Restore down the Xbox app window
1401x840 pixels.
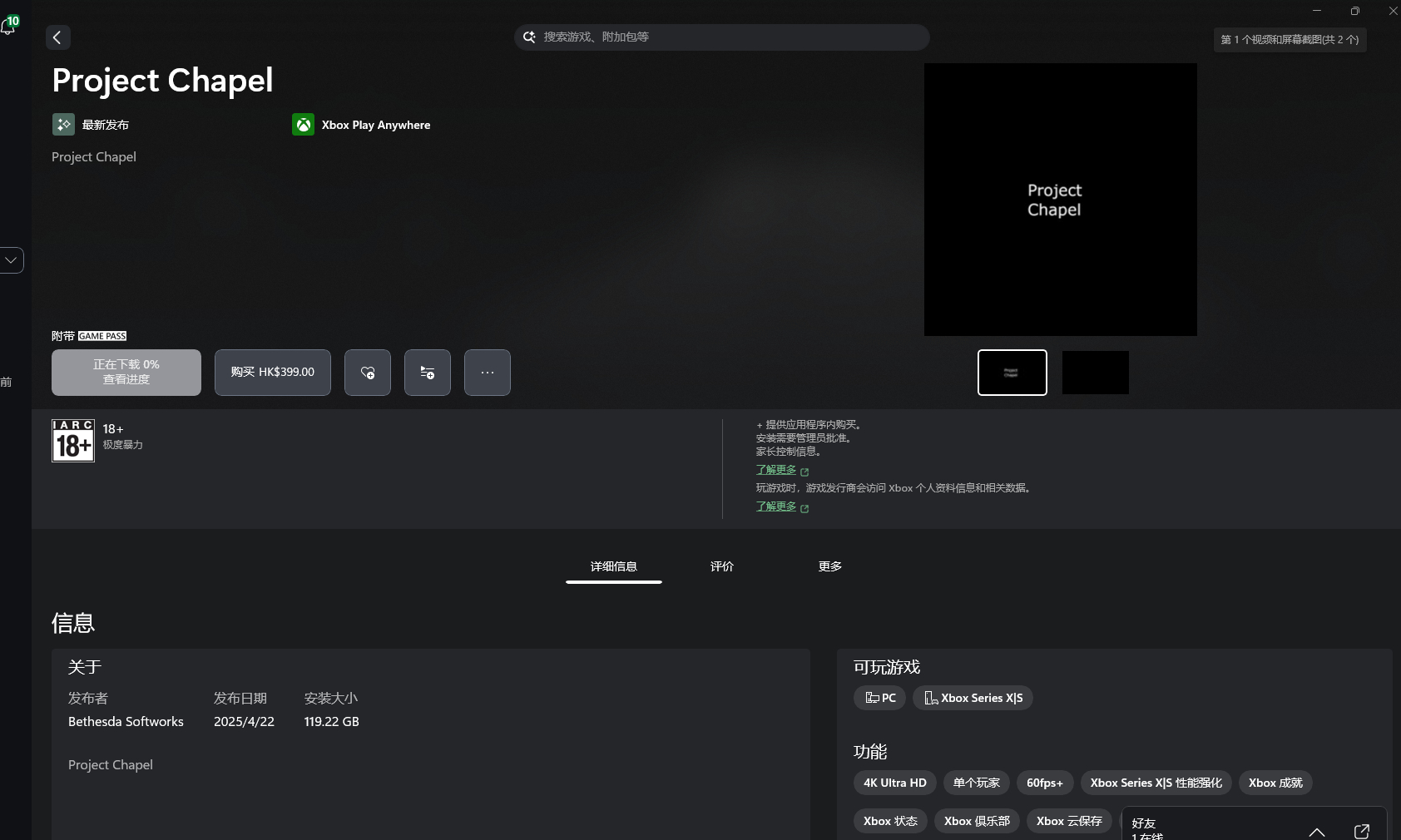coord(1355,11)
